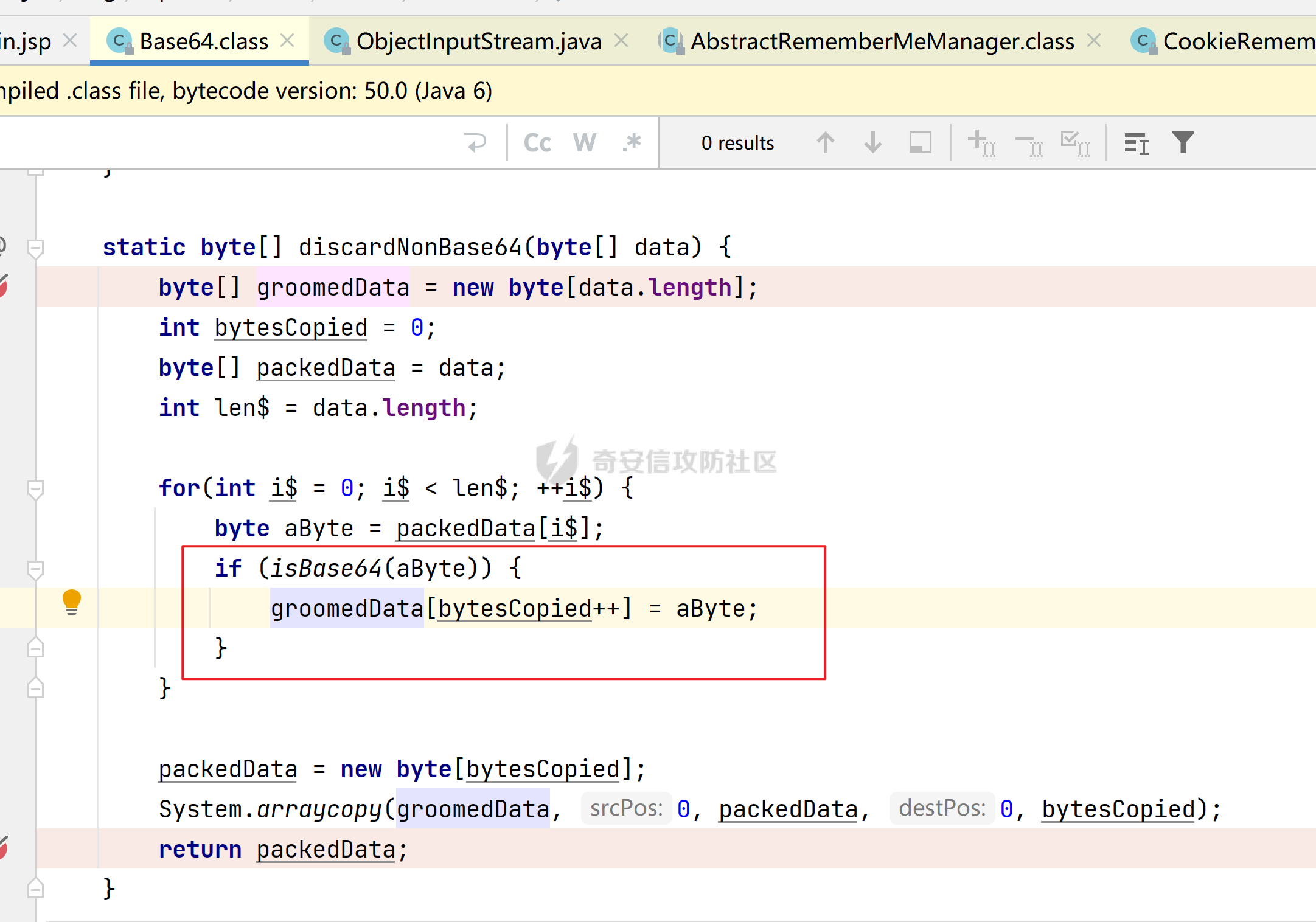Toggle Words (W) search option
Image resolution: width=1316 pixels, height=922 pixels.
pyautogui.click(x=584, y=143)
